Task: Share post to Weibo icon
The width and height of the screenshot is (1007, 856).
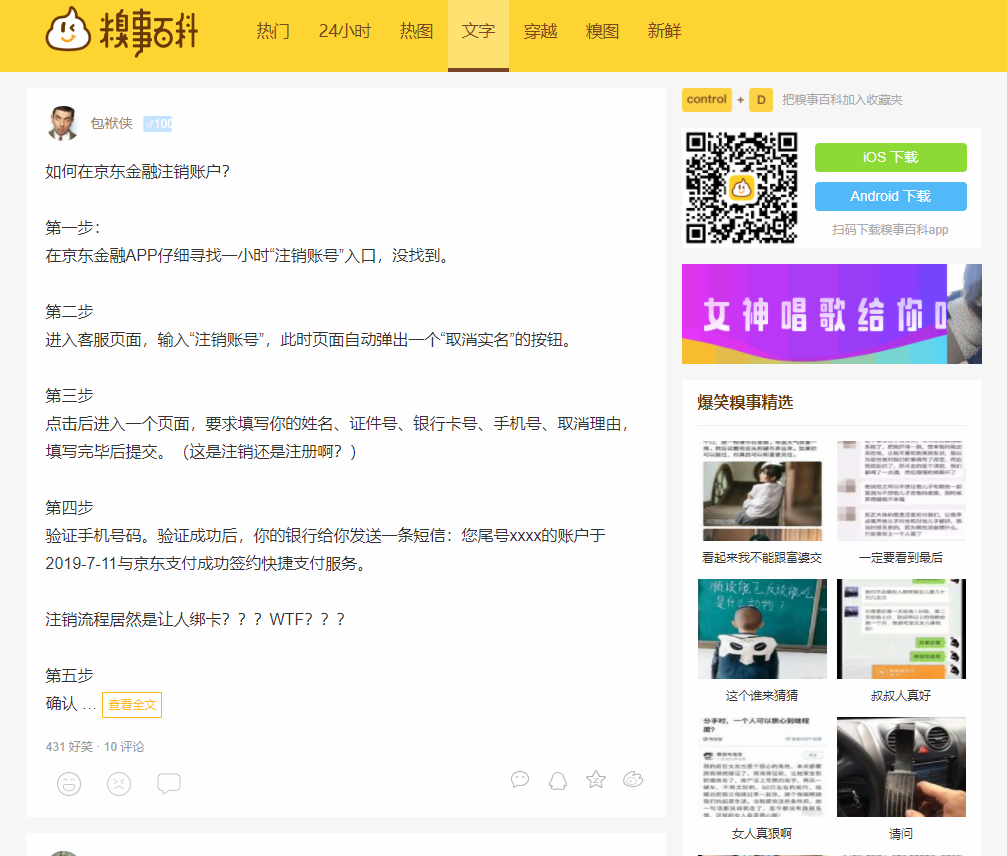Action: [633, 780]
